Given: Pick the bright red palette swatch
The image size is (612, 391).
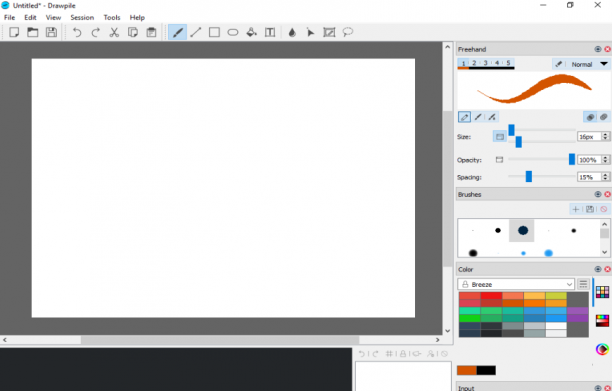Looking at the screenshot, I should 491,295.
